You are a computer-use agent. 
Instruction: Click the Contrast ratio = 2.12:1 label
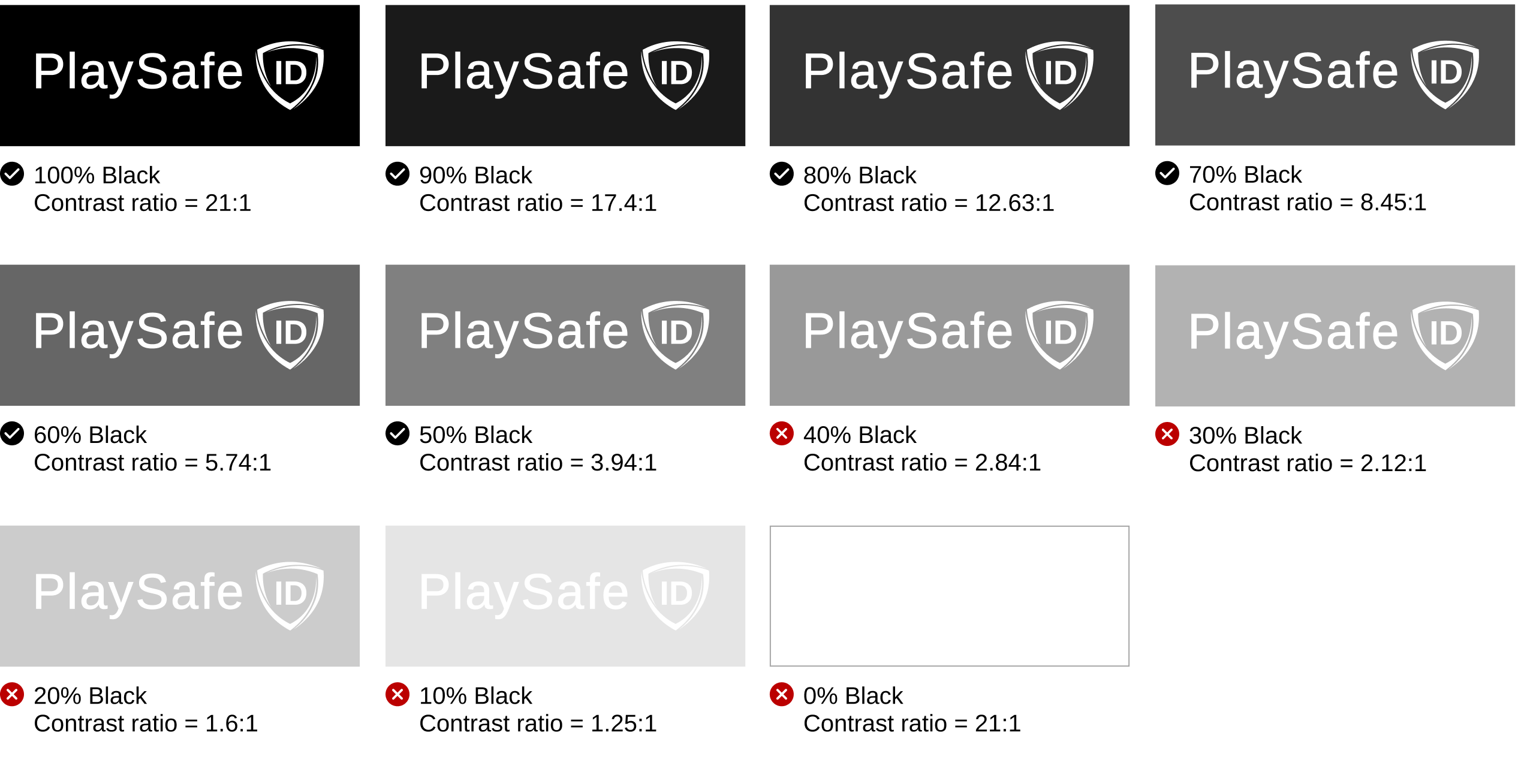[x=1308, y=463]
